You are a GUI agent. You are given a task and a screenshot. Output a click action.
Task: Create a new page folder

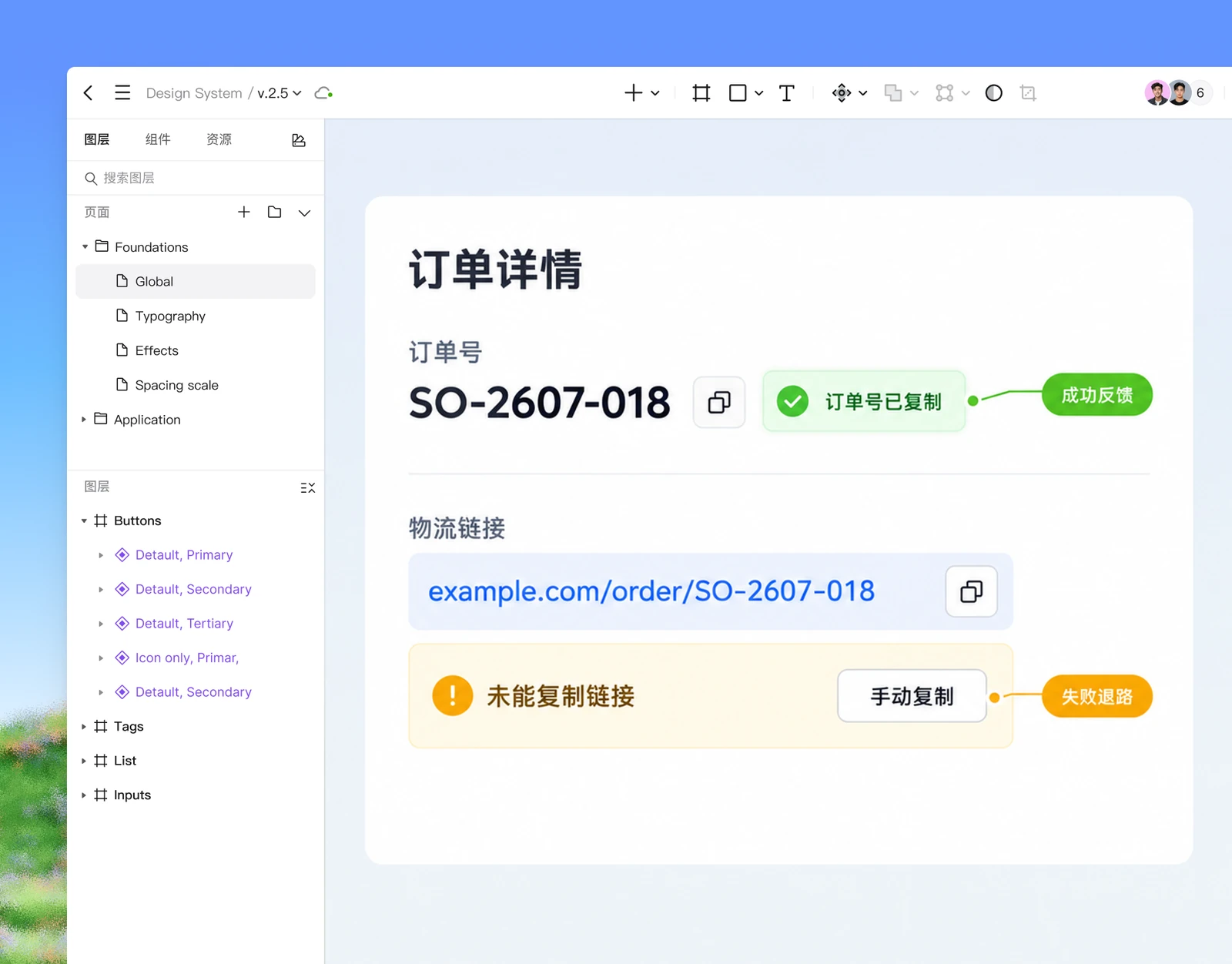click(x=274, y=212)
